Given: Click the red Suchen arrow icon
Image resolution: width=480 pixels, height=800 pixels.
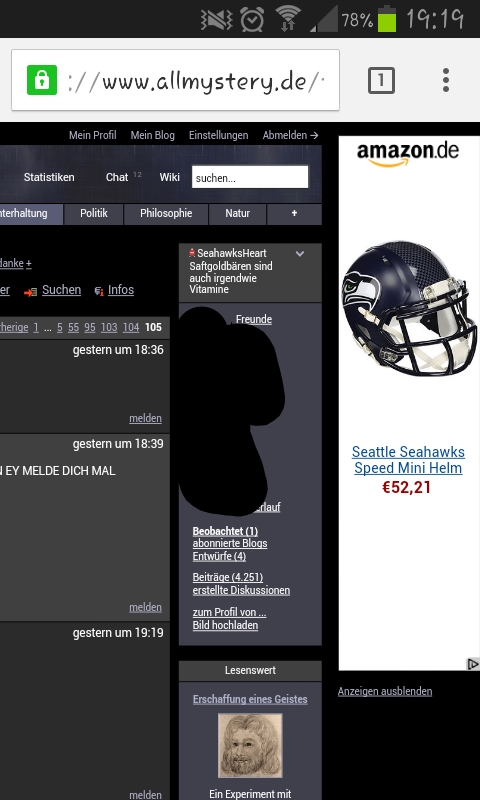Looking at the screenshot, I should [x=31, y=292].
